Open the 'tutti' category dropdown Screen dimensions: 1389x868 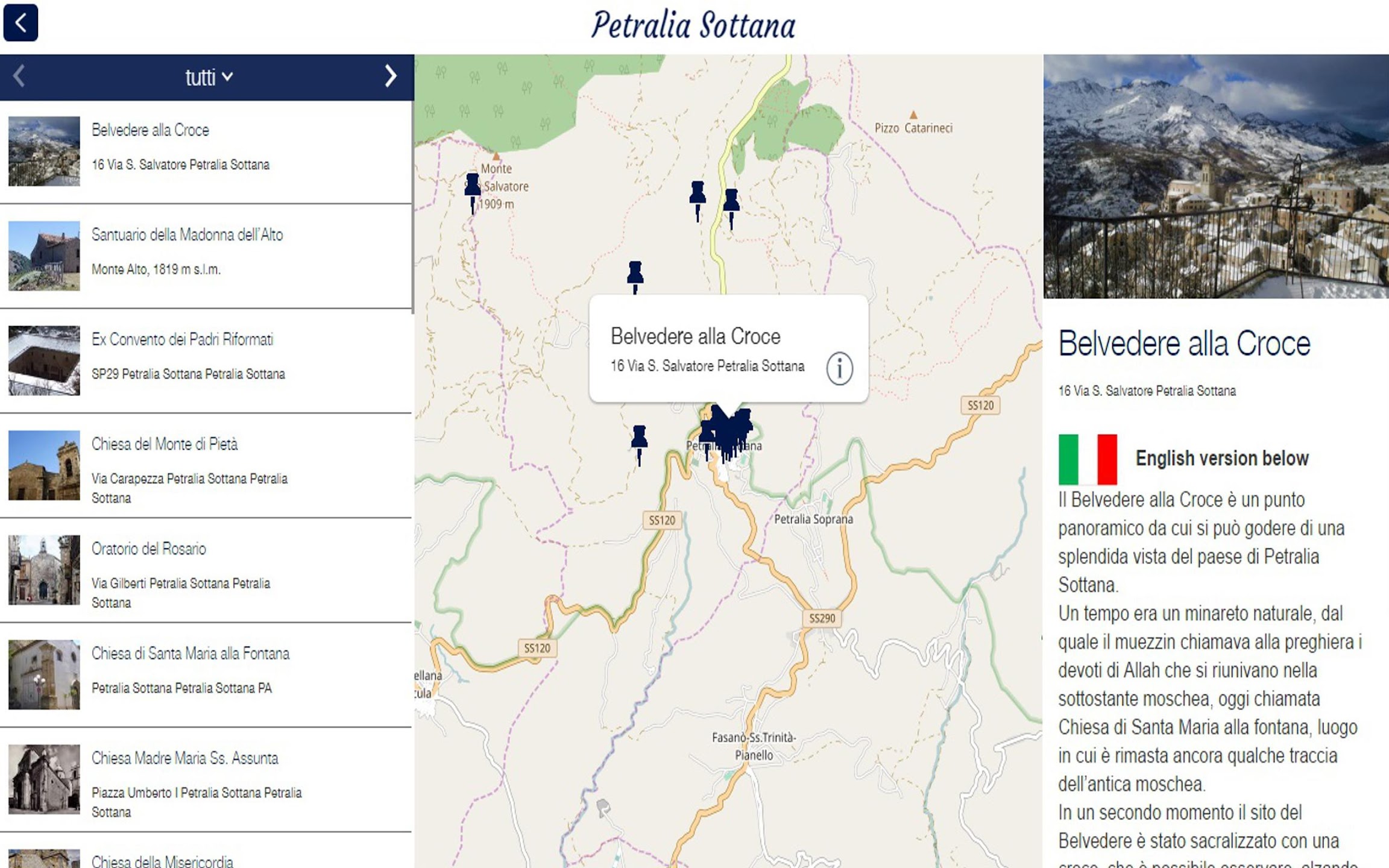[209, 77]
